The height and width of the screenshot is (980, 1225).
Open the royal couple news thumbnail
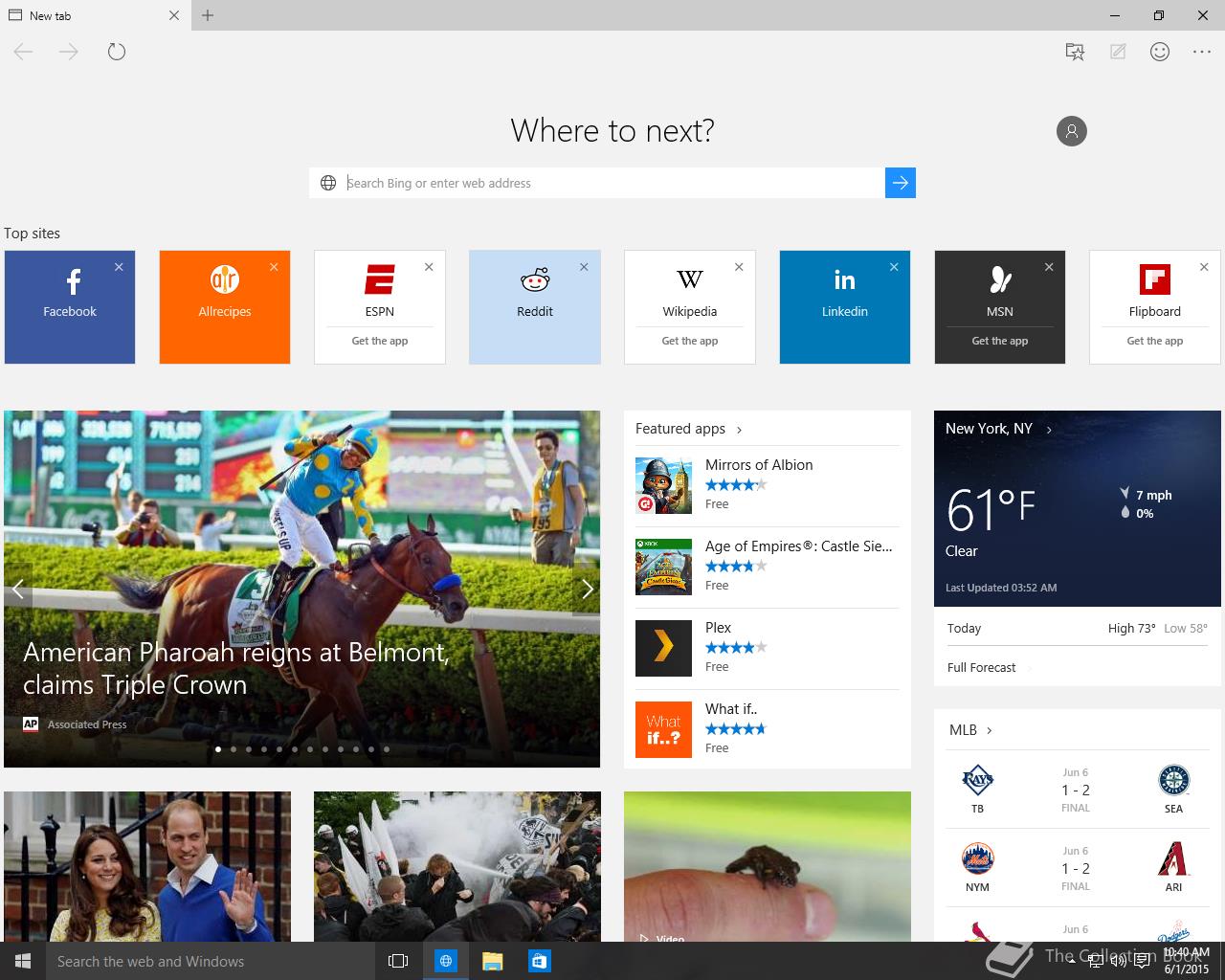tap(147, 866)
